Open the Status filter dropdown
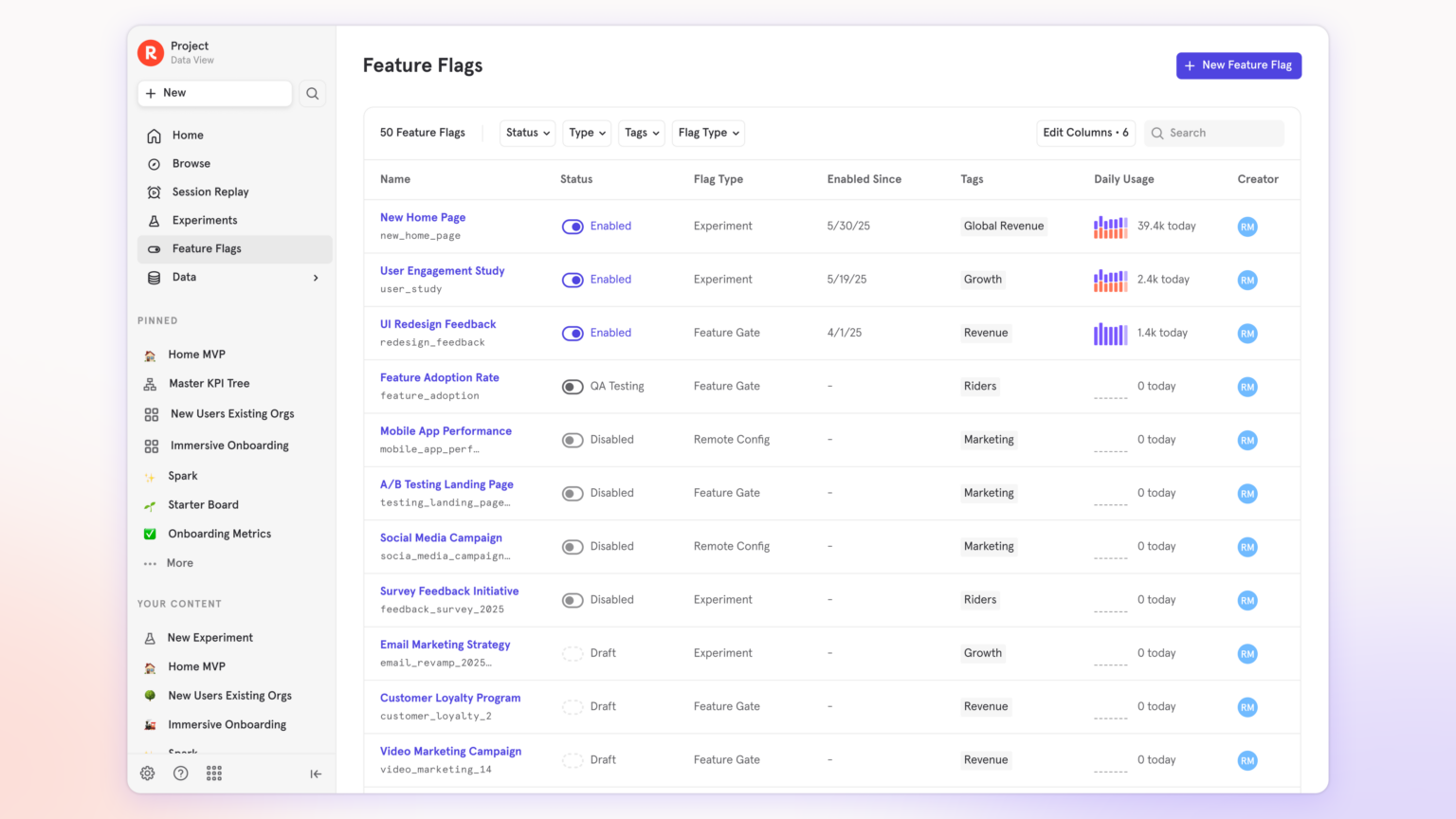The height and width of the screenshot is (819, 1456). [x=527, y=133]
